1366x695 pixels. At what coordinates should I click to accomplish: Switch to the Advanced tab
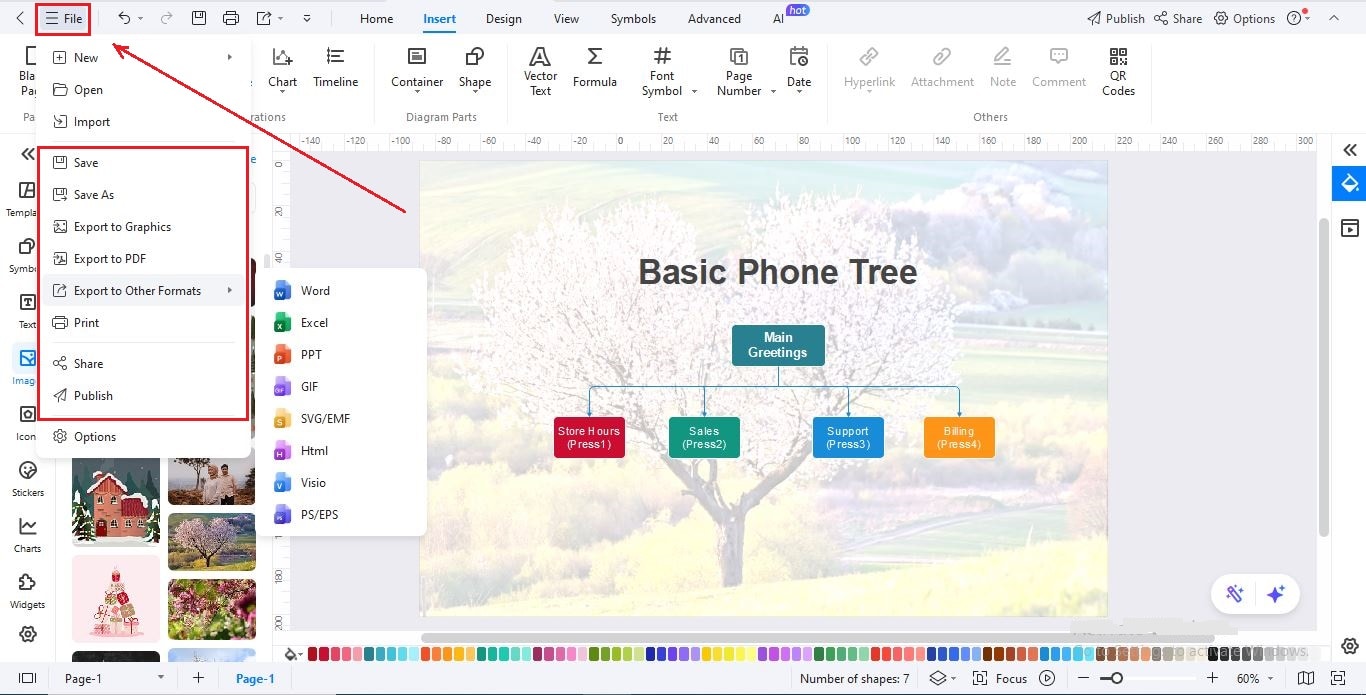click(x=714, y=18)
